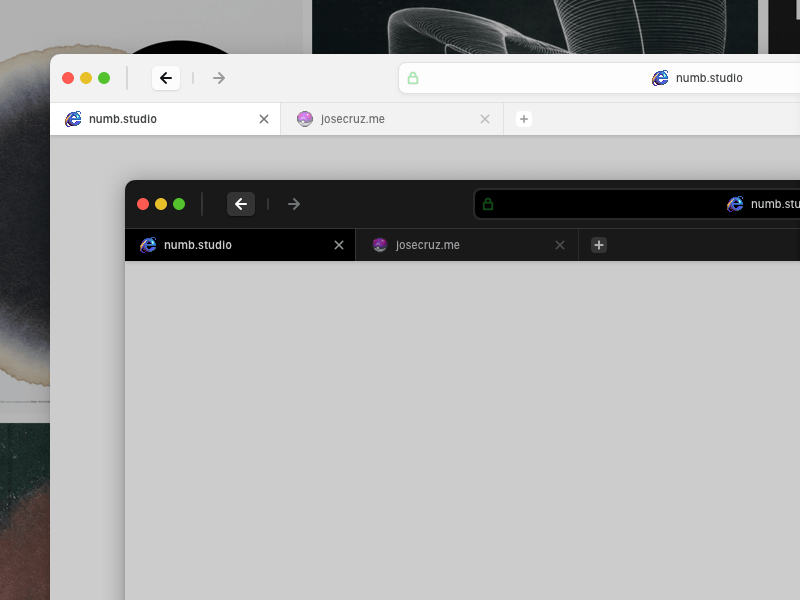Click the yellow minimize button of light window
This screenshot has height=600, width=800.
(86, 78)
